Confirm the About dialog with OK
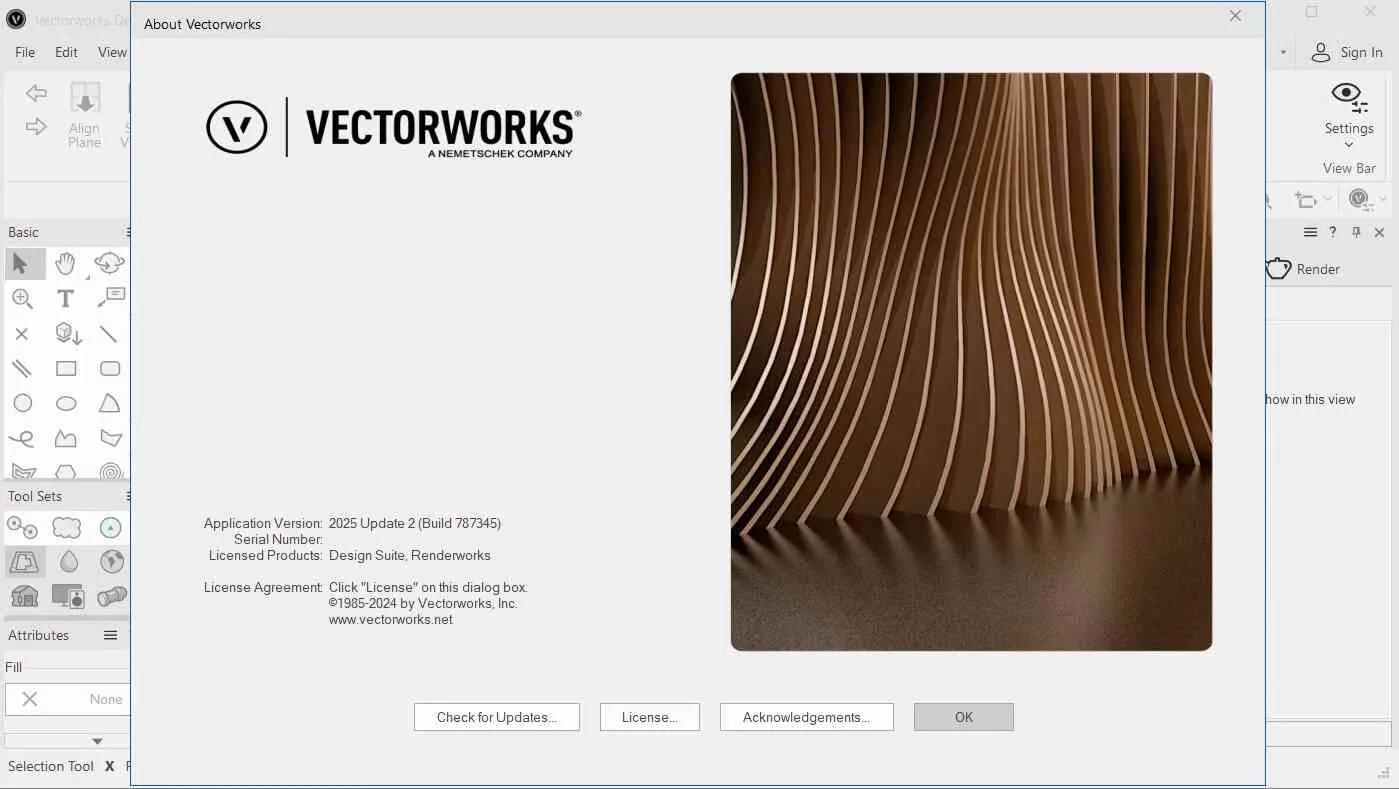1399x789 pixels. 964,717
